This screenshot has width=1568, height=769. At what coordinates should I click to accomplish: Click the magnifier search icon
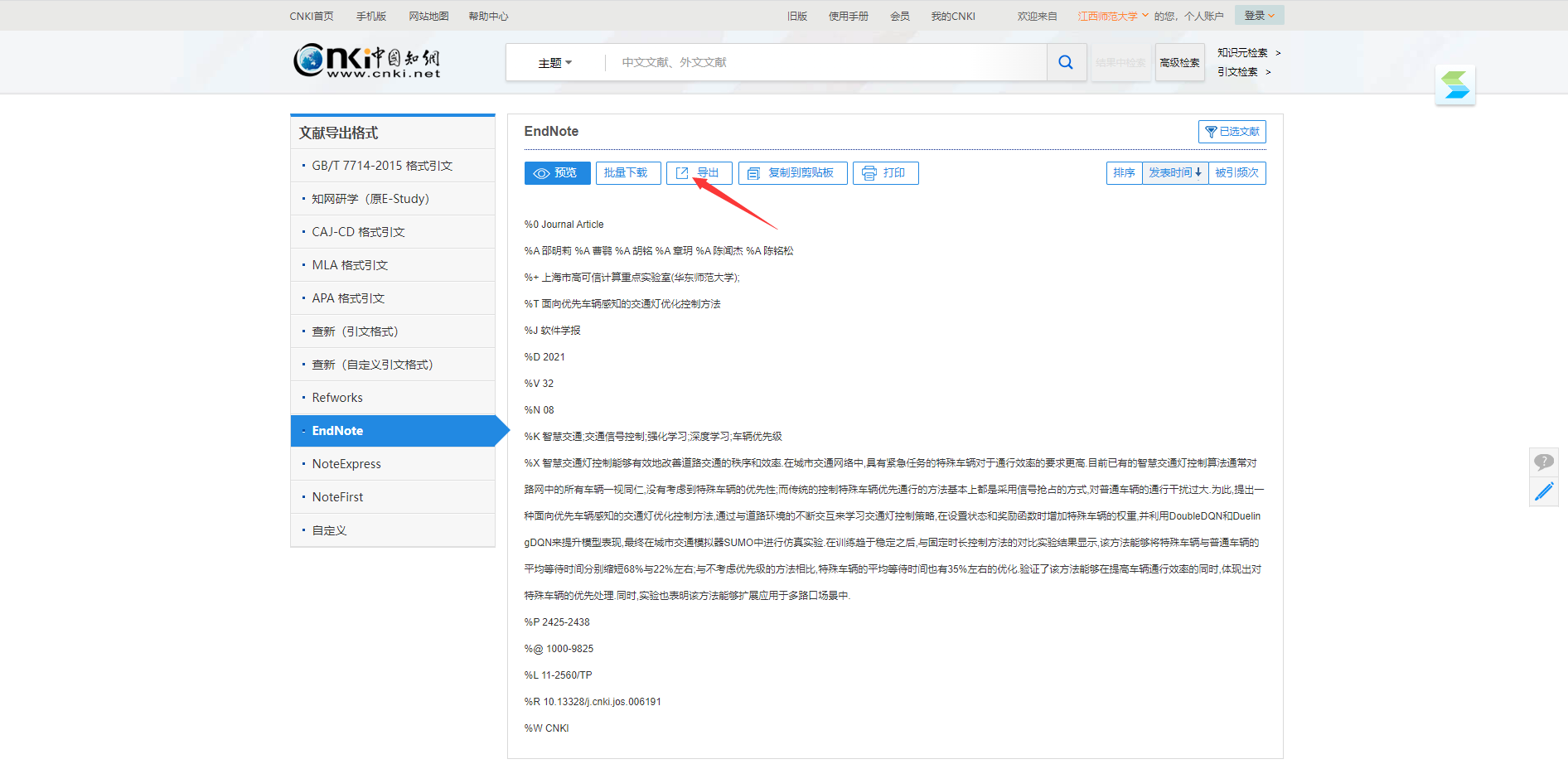[1066, 62]
